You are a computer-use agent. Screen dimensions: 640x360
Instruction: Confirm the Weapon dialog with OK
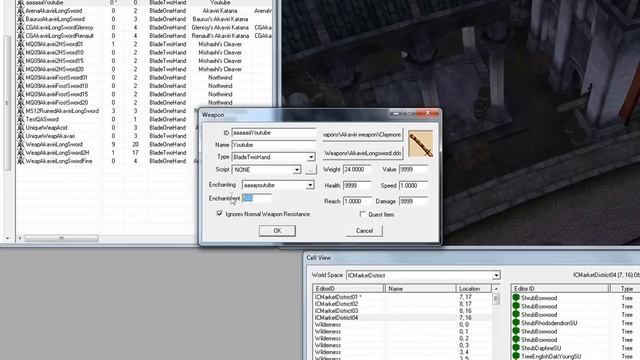(277, 231)
